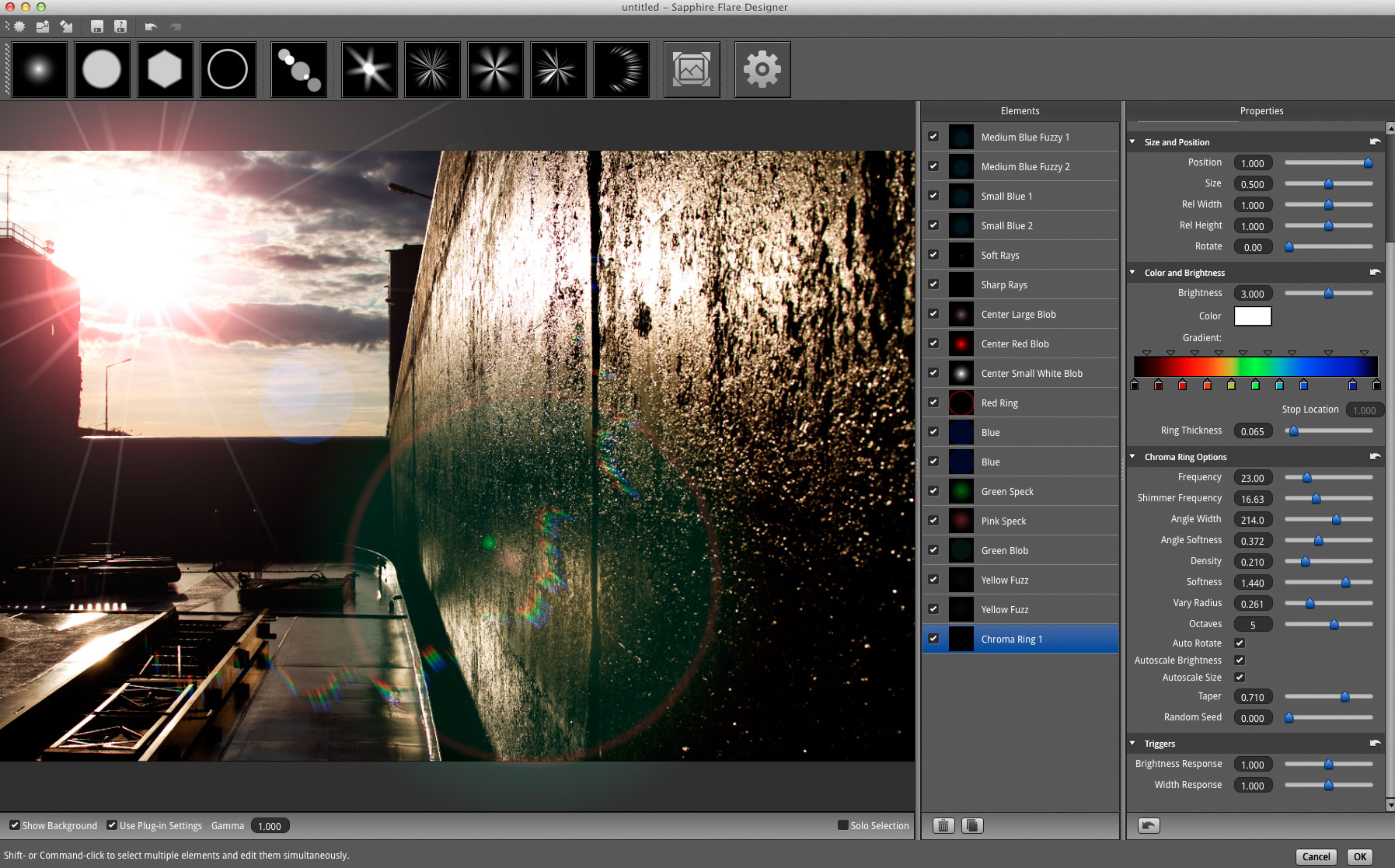Image resolution: width=1395 pixels, height=868 pixels.
Task: Collapse the Chroma Ring Options section
Action: tap(1132, 457)
